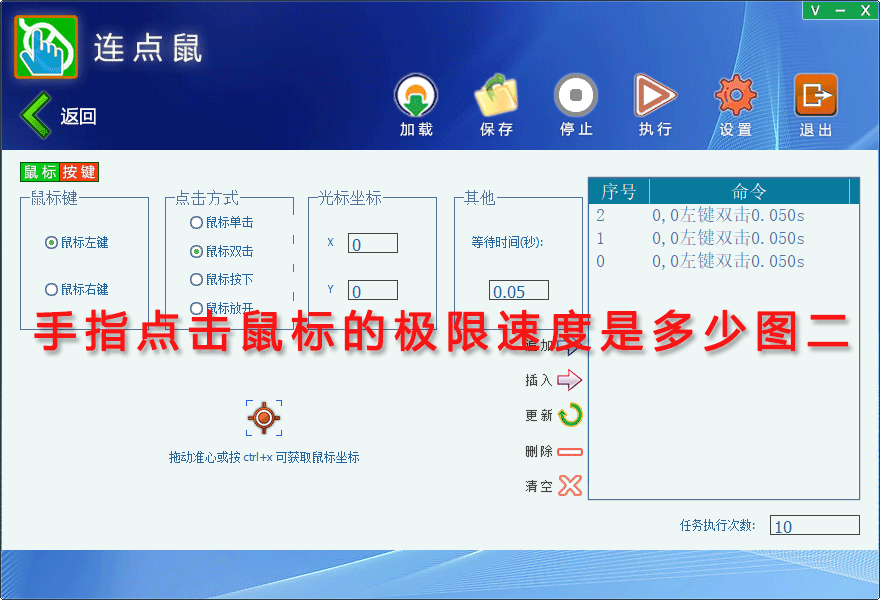
Task: Click the X coordinate input field
Action: [373, 243]
